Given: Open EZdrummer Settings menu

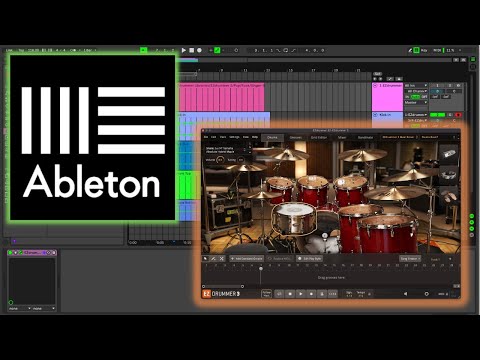Looking at the screenshot, I should [x=234, y=137].
